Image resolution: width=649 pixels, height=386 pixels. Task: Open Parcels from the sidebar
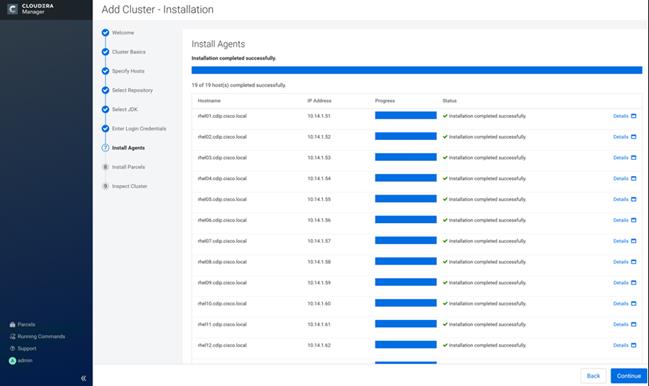point(22,324)
